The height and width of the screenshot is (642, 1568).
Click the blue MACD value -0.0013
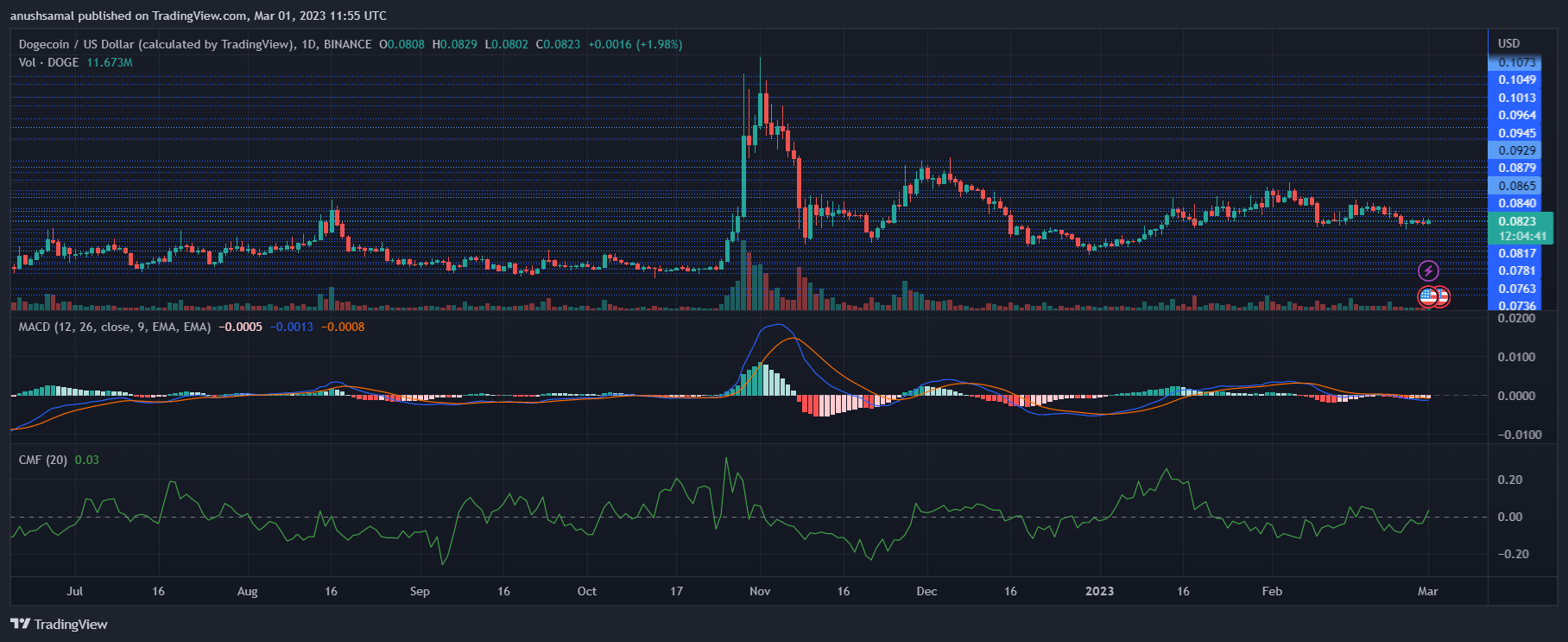(292, 327)
